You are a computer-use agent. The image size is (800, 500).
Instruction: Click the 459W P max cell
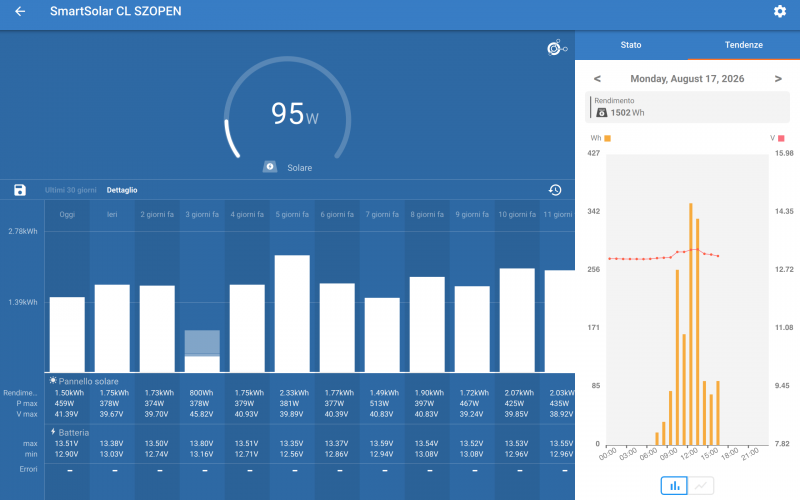pyautogui.click(x=64, y=404)
